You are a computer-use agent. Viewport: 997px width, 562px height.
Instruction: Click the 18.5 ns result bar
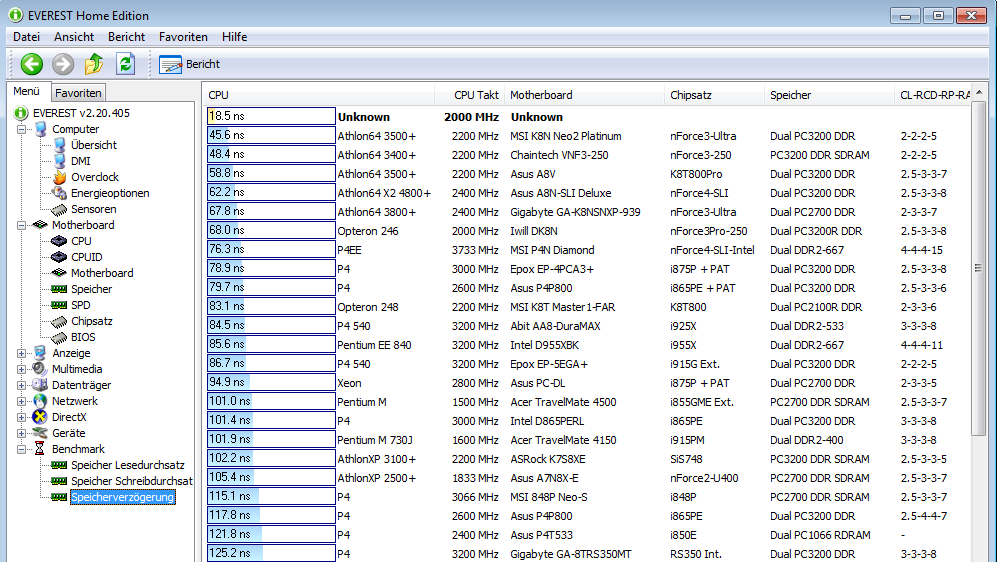[271, 116]
